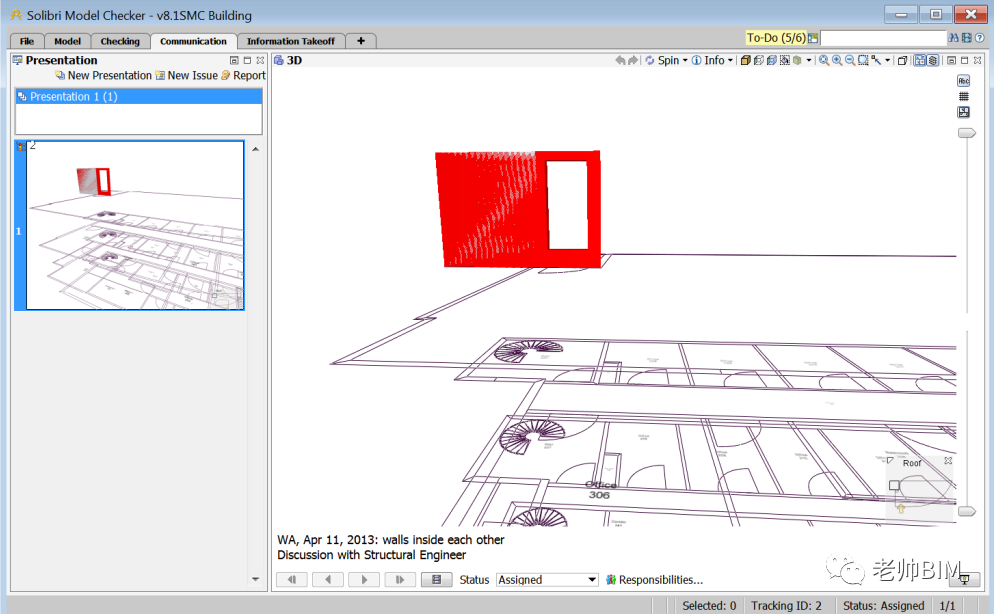The width and height of the screenshot is (994, 614).
Task: Jump to last slide
Action: pyautogui.click(x=400, y=580)
